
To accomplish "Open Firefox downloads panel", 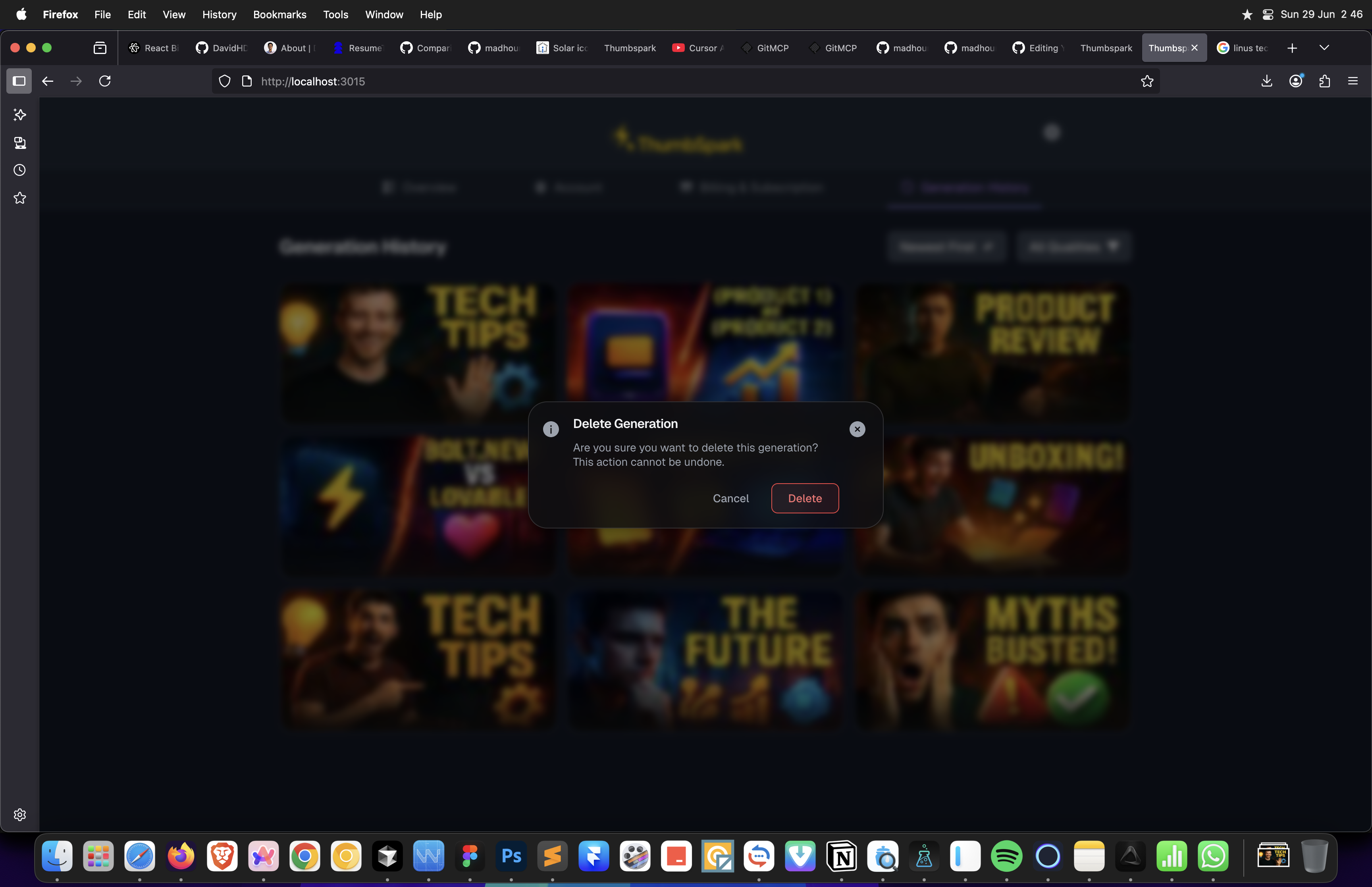I will pyautogui.click(x=1266, y=81).
